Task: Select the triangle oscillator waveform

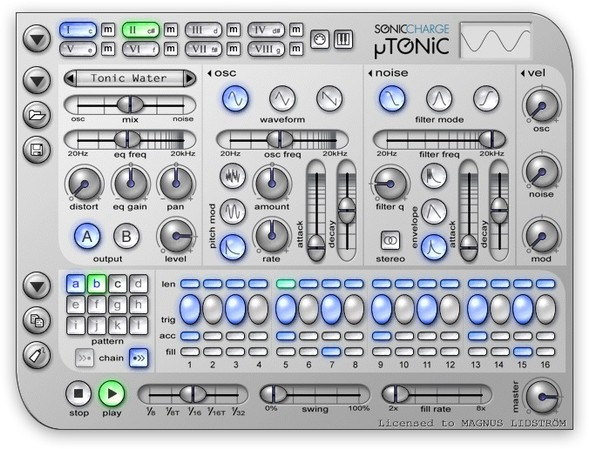Action: (282, 98)
